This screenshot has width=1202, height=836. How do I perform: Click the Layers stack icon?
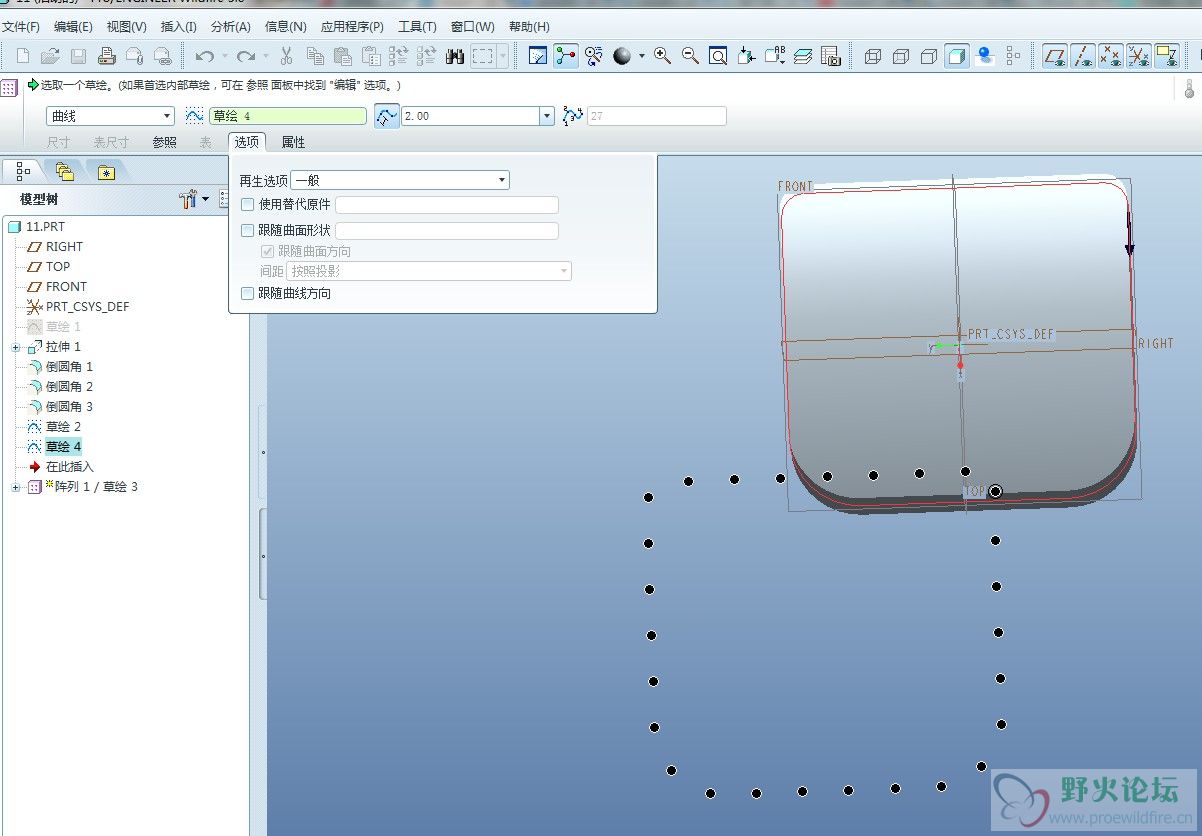click(x=802, y=57)
